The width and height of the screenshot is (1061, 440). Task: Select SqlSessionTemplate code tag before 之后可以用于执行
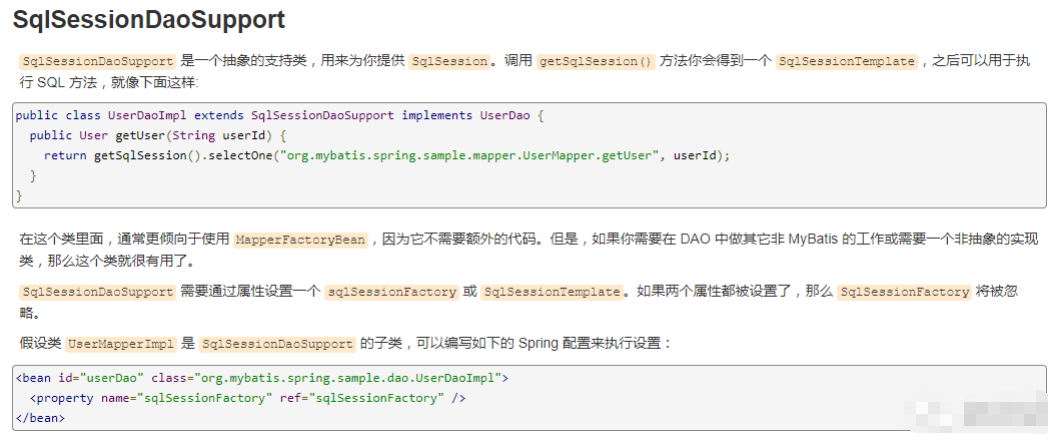(846, 61)
